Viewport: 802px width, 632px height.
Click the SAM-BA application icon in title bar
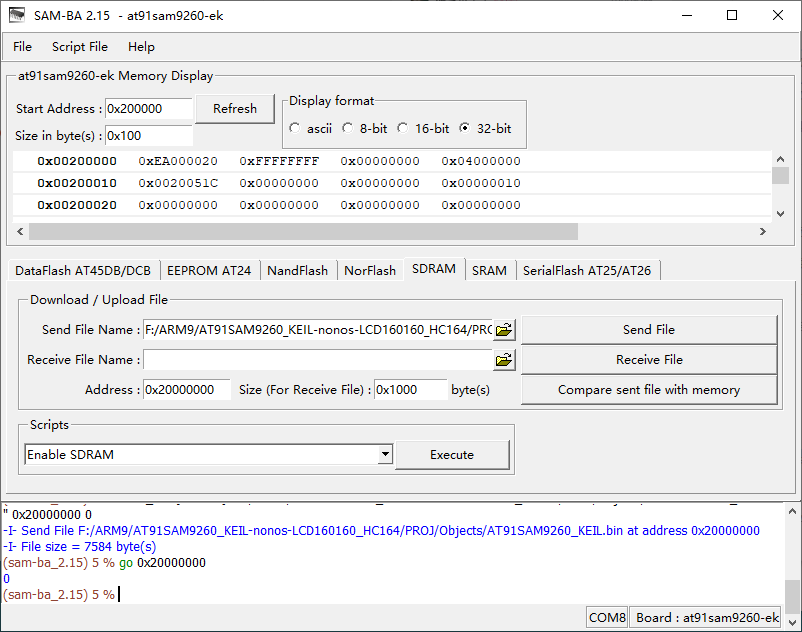coord(17,15)
